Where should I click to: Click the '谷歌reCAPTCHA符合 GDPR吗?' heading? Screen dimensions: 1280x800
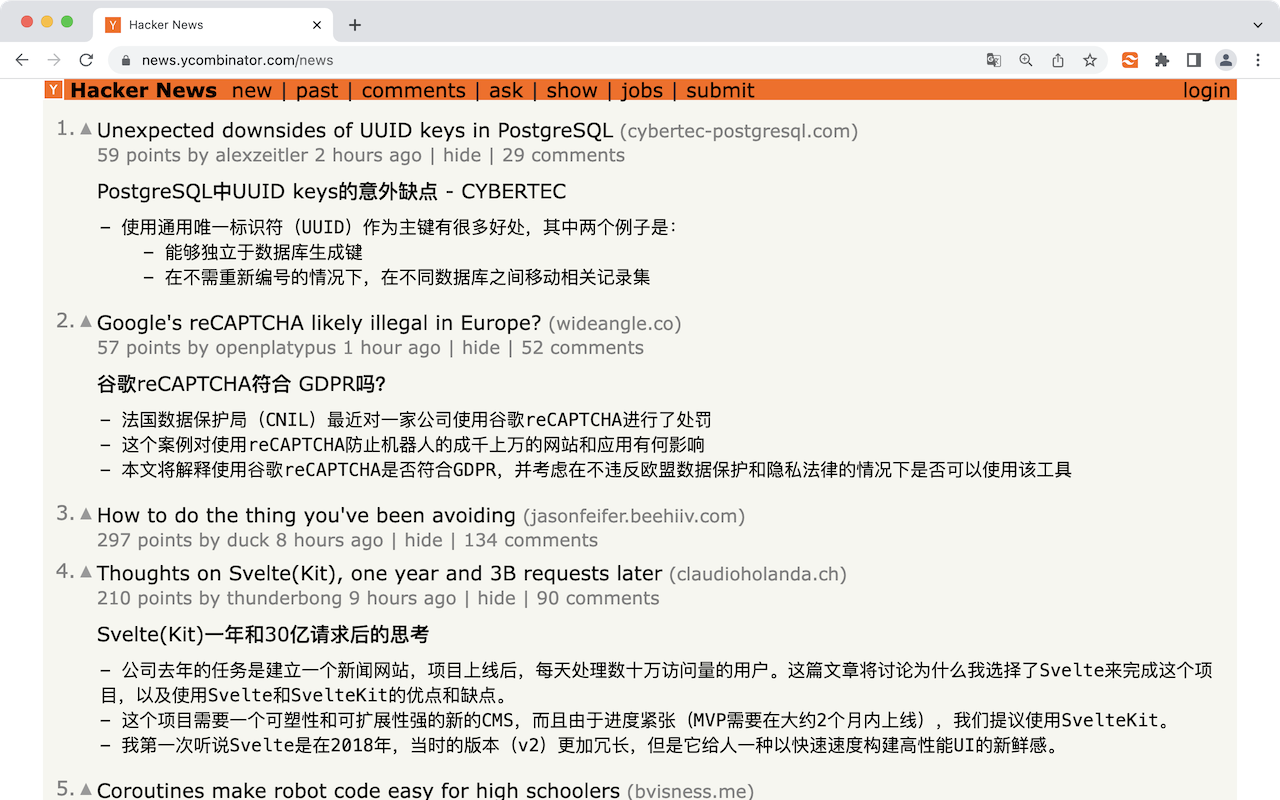241,385
